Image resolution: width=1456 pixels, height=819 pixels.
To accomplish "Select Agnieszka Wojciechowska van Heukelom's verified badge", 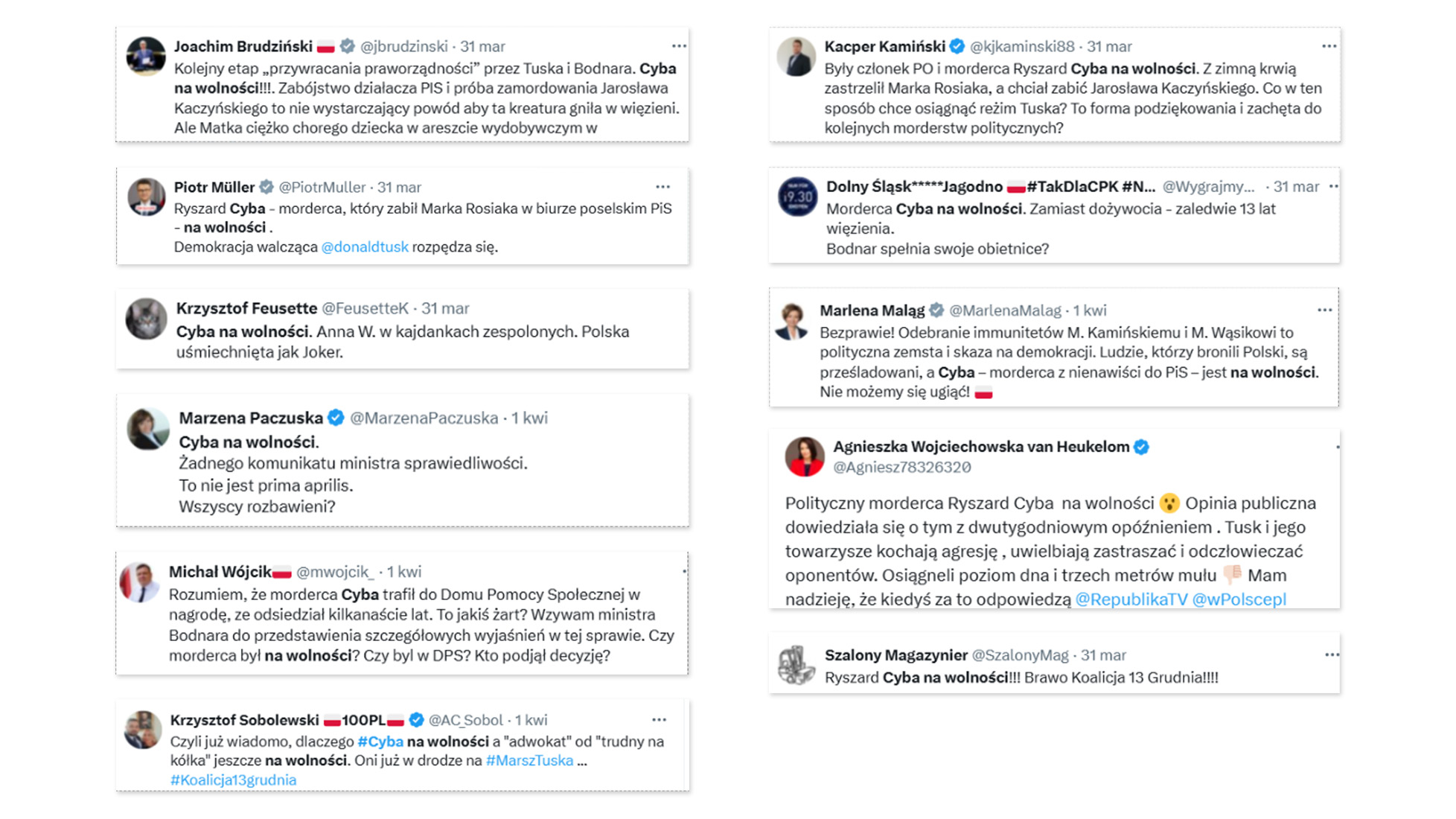I will [x=1143, y=447].
